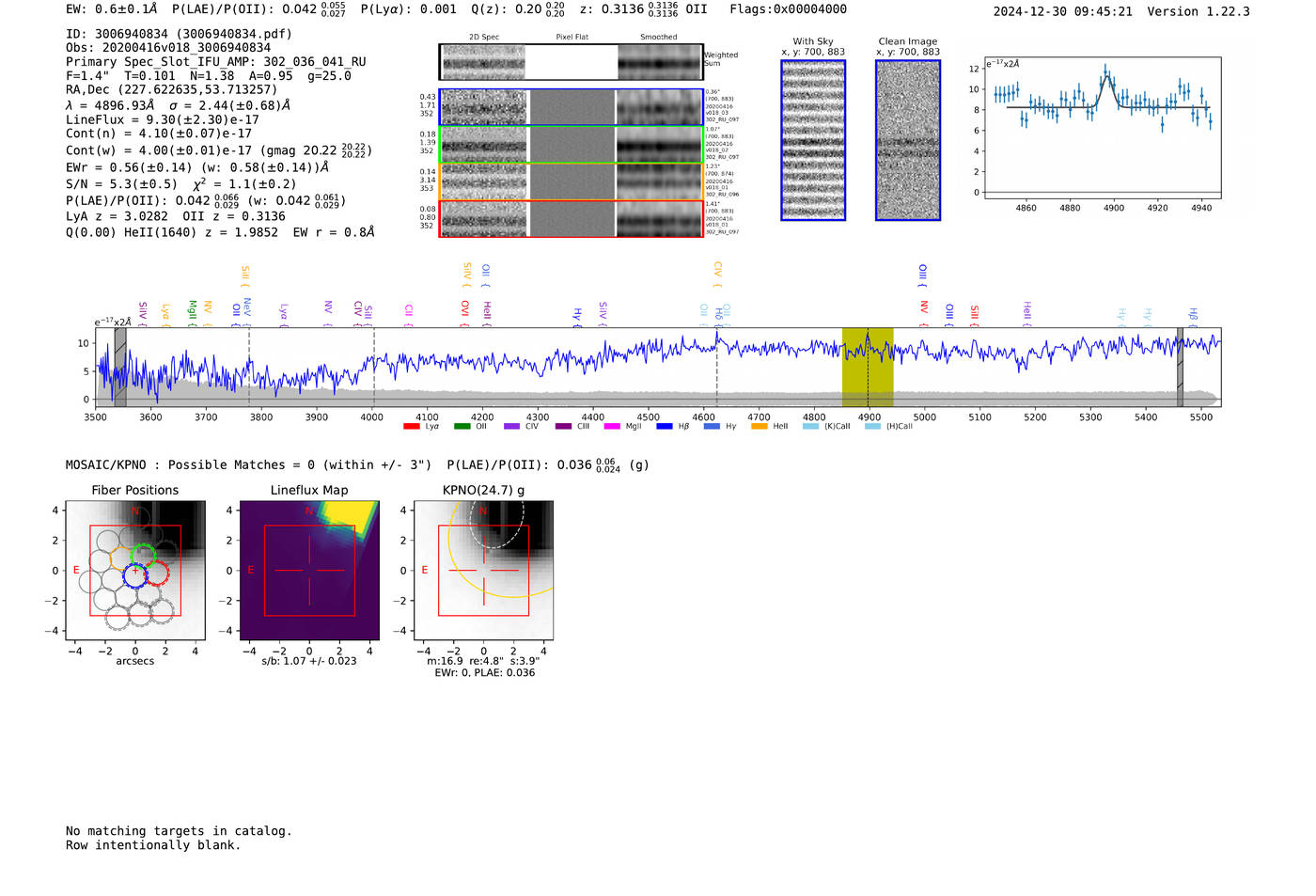Click the Flags:0x00004000 header text
This screenshot has width=1316, height=896.
click(788, 9)
